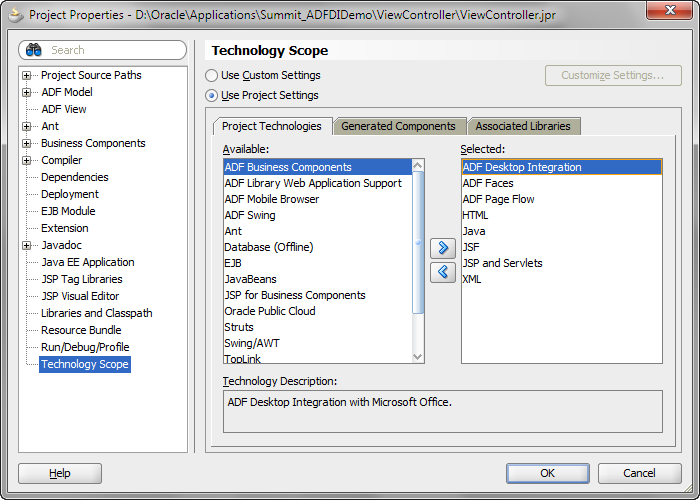Select ADF View in tree
The width and height of the screenshot is (700, 500).
coord(64,109)
